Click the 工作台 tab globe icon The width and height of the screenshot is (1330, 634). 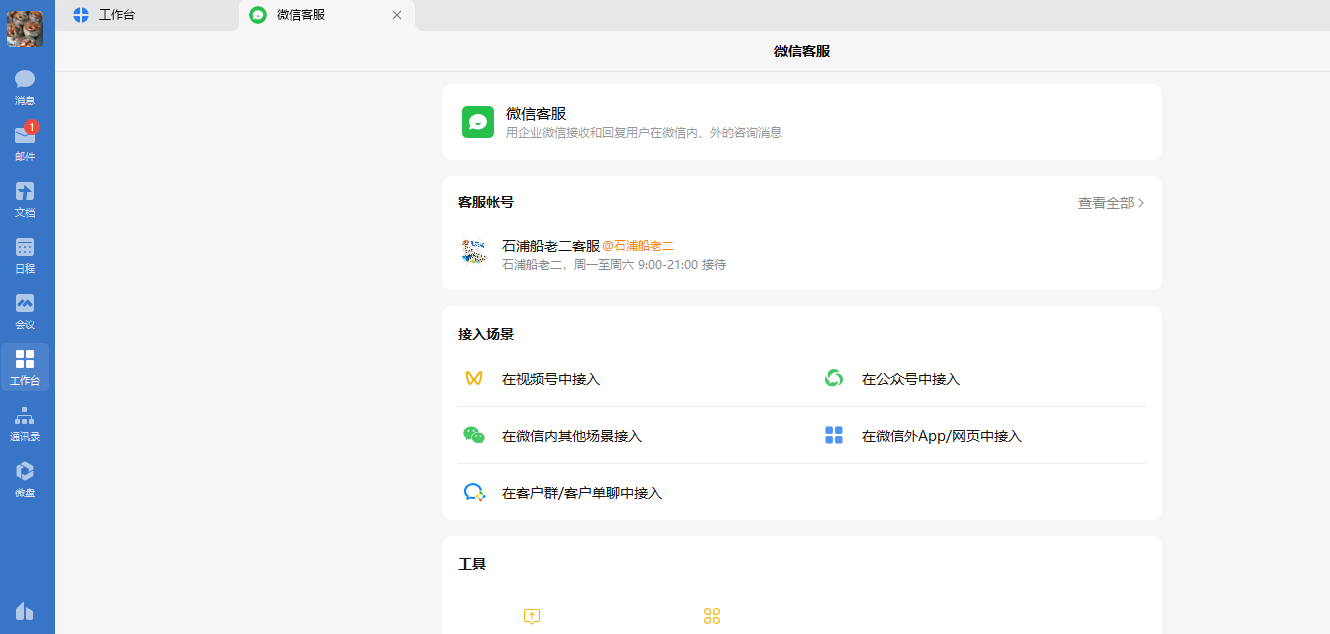81,15
